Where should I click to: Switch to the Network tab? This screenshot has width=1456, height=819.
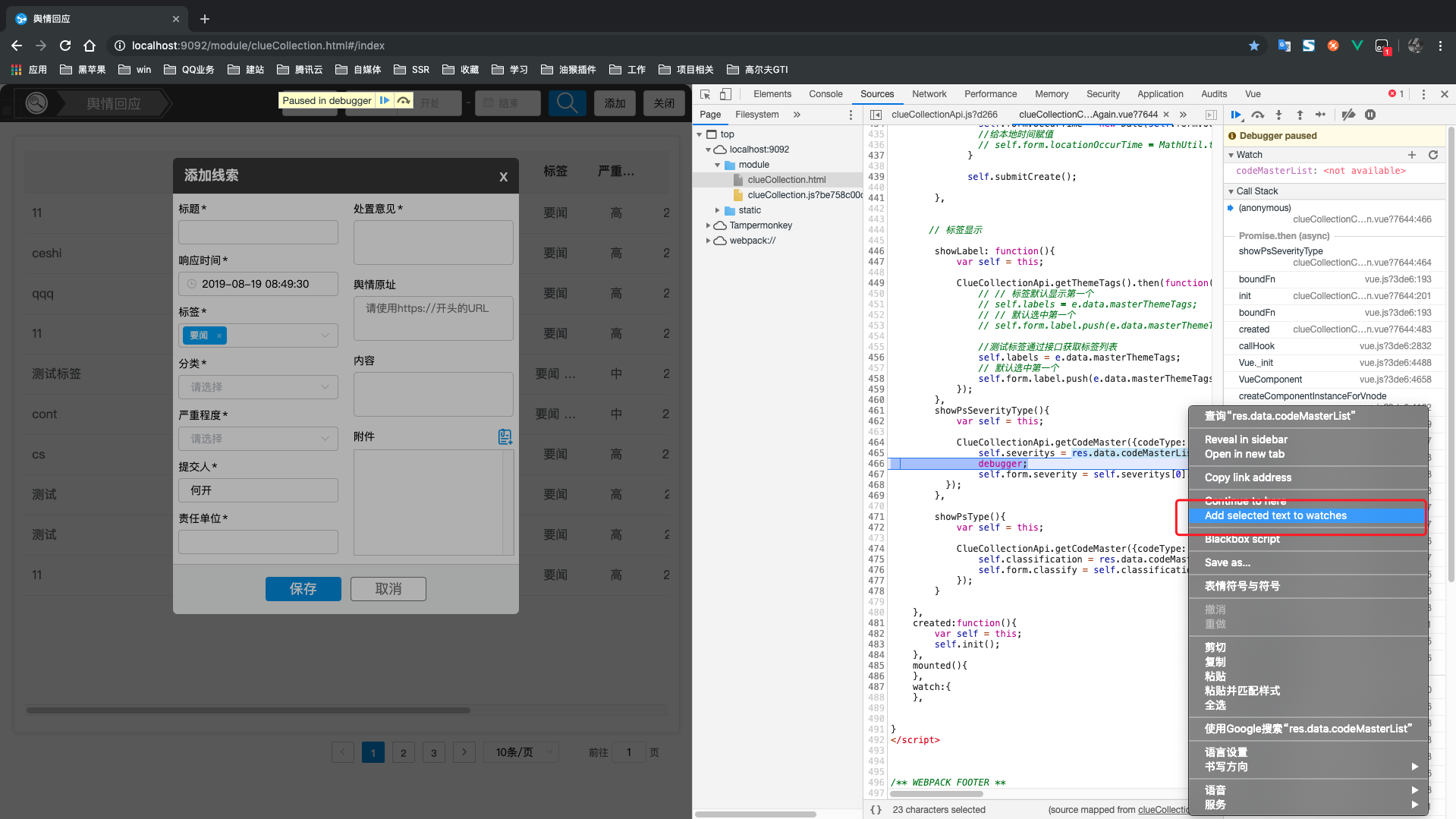tap(929, 94)
